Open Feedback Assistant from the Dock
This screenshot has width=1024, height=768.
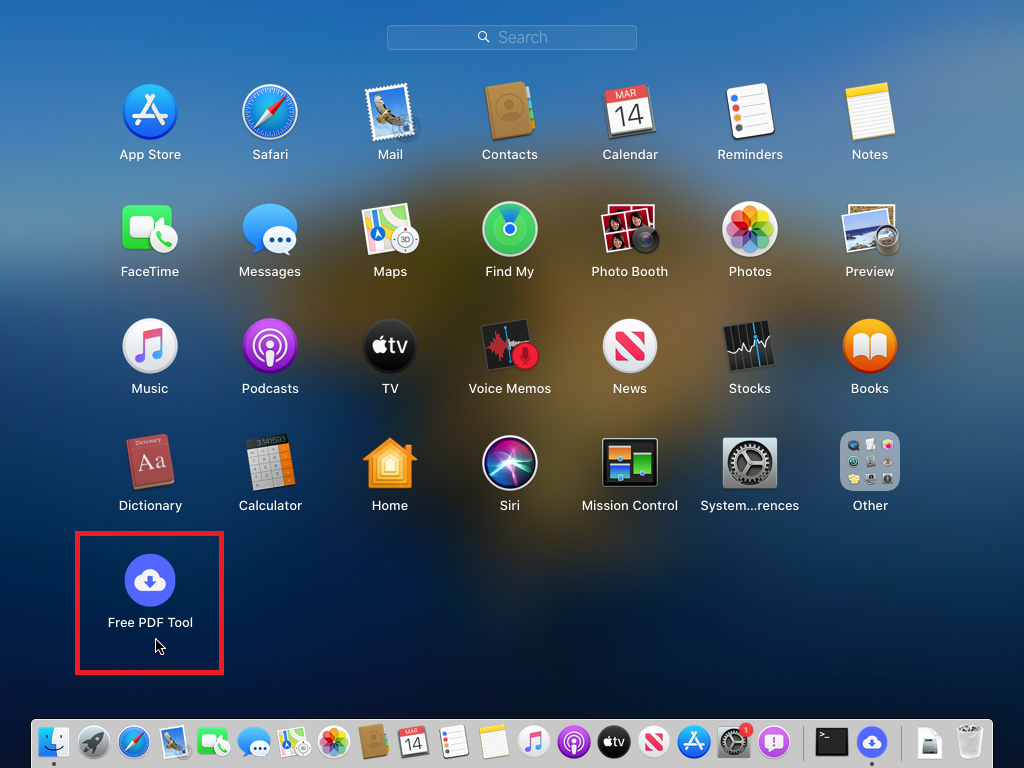pyautogui.click(x=774, y=743)
